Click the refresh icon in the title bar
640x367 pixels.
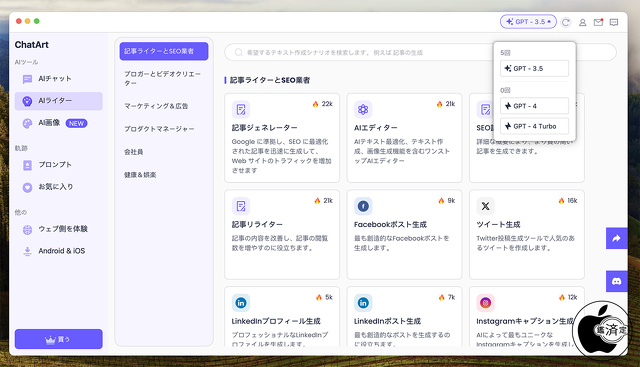566,22
